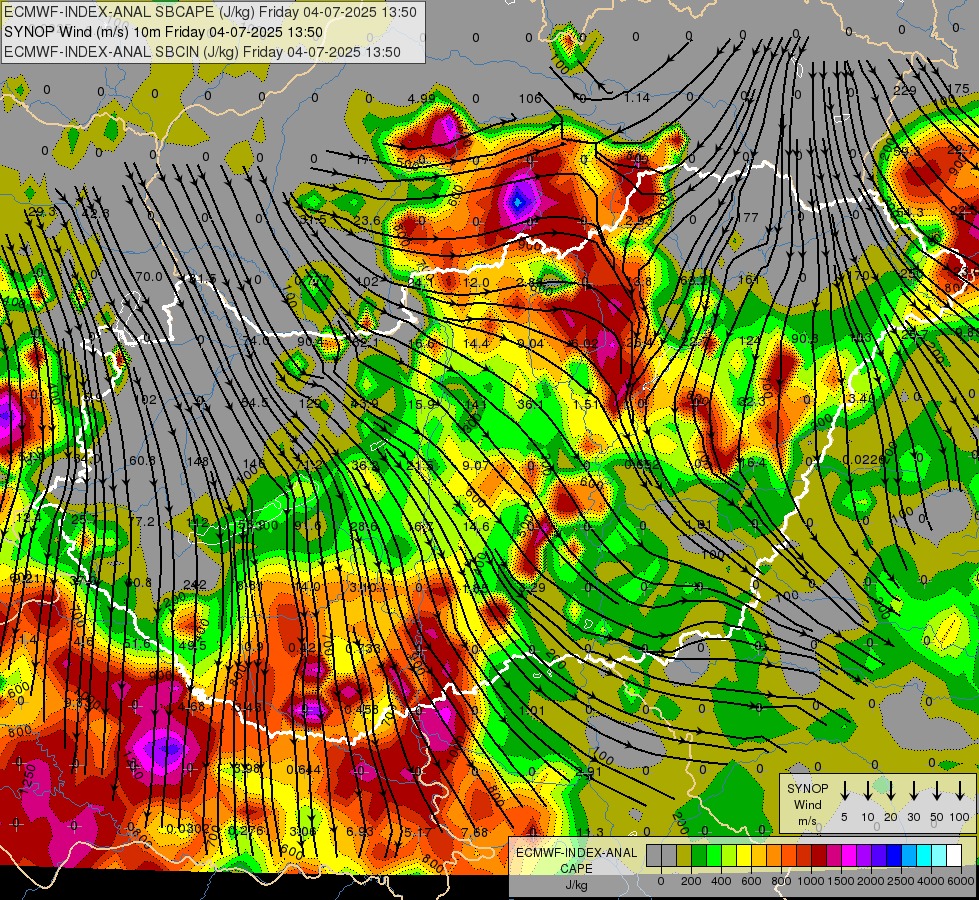979x900 pixels.
Task: Select the bright cyan CAPE legend swatch
Action: click(923, 856)
